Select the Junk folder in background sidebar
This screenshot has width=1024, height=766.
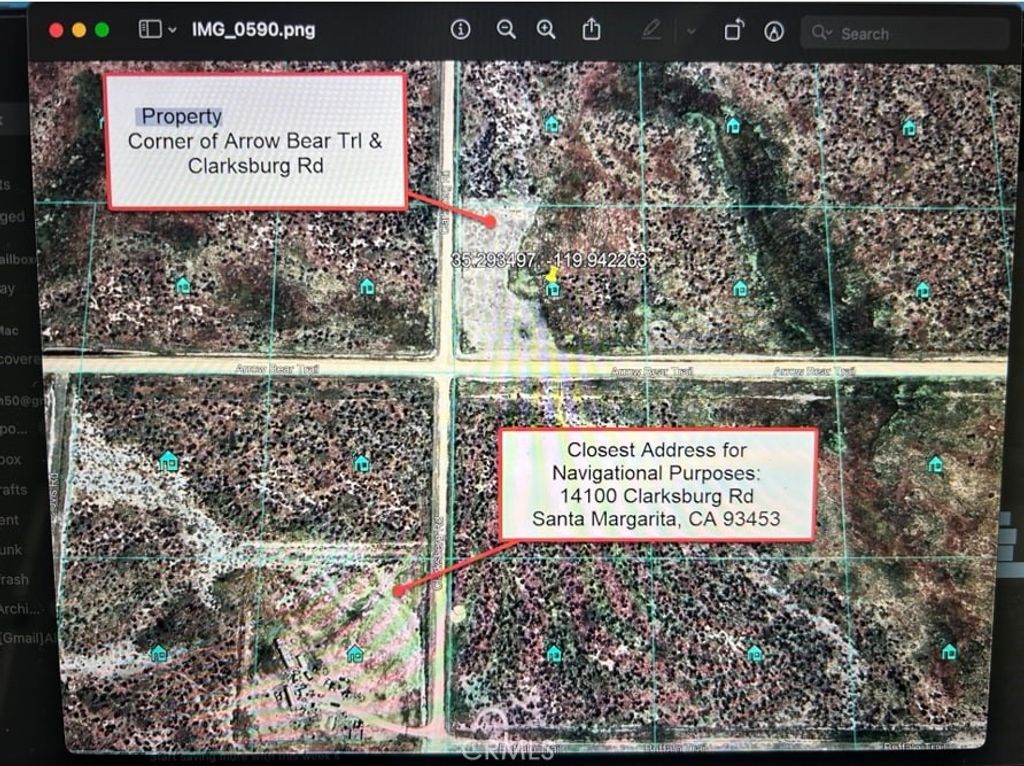(14, 549)
